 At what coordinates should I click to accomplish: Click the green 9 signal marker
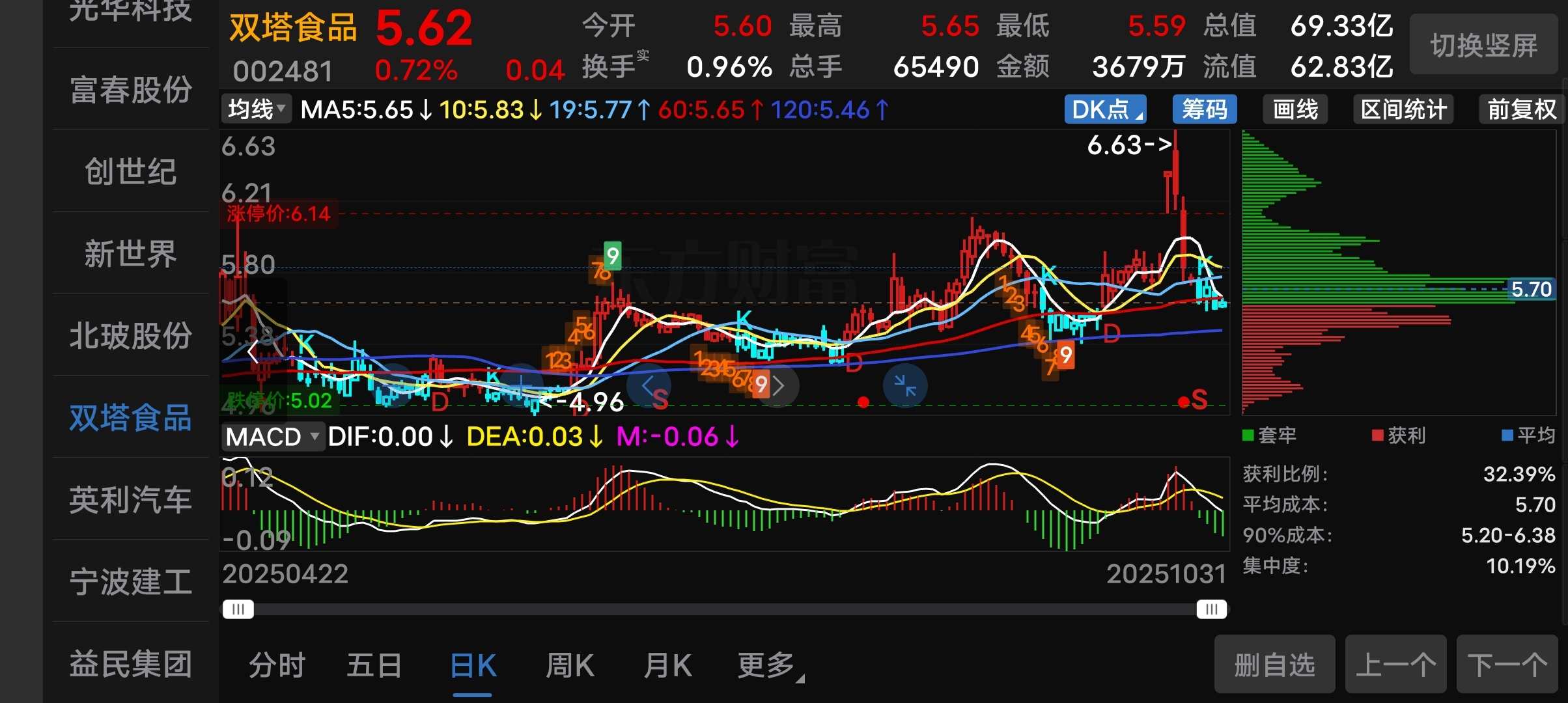pos(612,255)
